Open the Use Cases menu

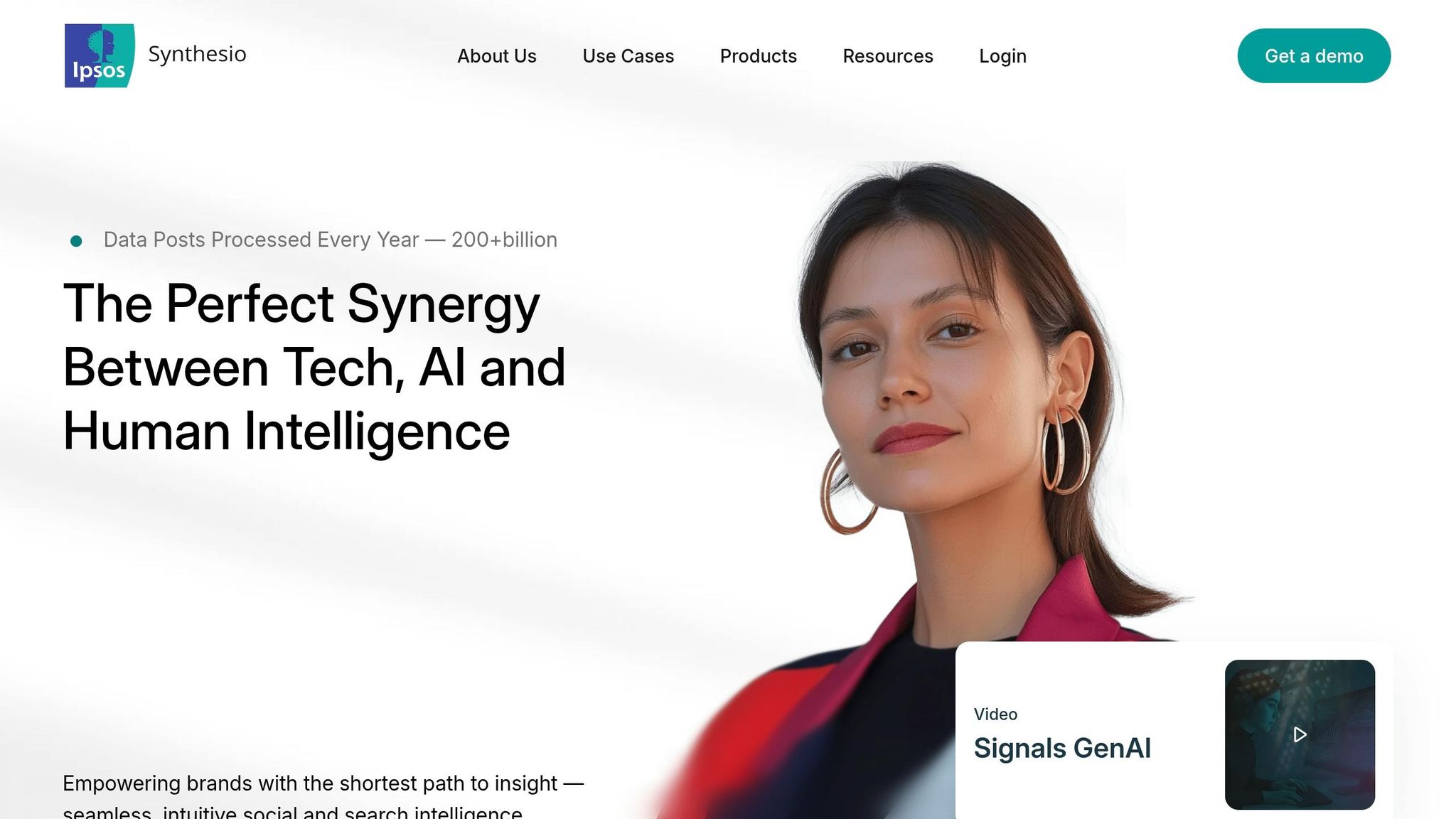(628, 56)
